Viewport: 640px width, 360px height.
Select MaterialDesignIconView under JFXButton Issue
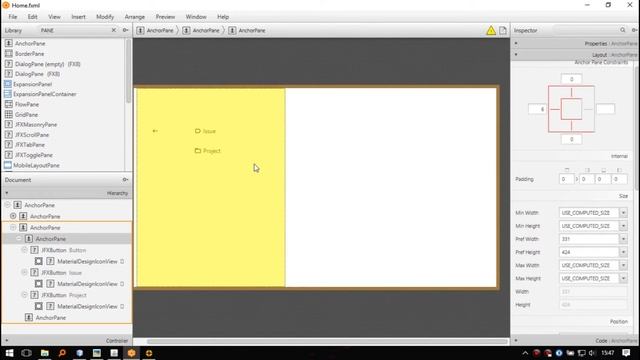pos(87,284)
